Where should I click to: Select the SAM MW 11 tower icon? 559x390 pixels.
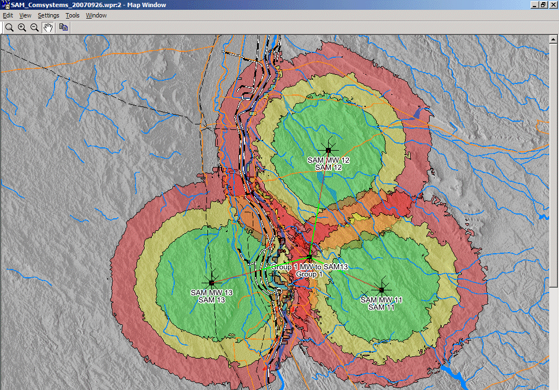[x=381, y=289]
